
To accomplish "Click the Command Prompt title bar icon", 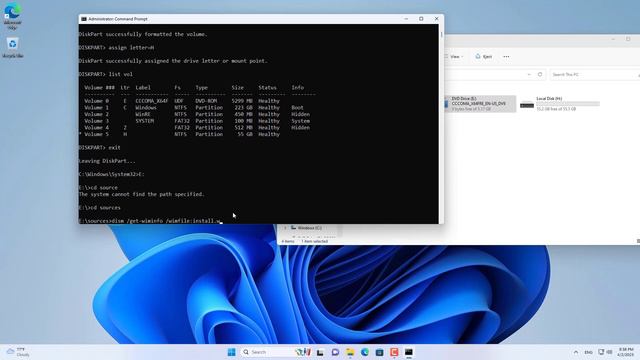I will click(84, 19).
